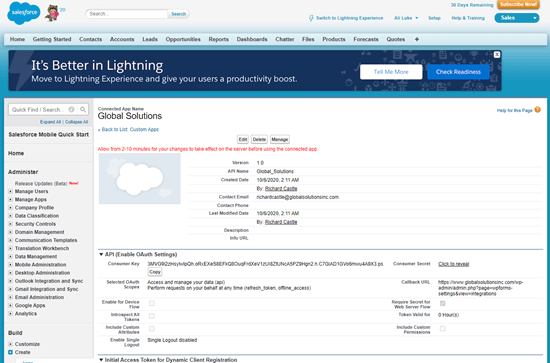
Task: Toggle Introspect All Tokens checkbox
Action: (152, 316)
